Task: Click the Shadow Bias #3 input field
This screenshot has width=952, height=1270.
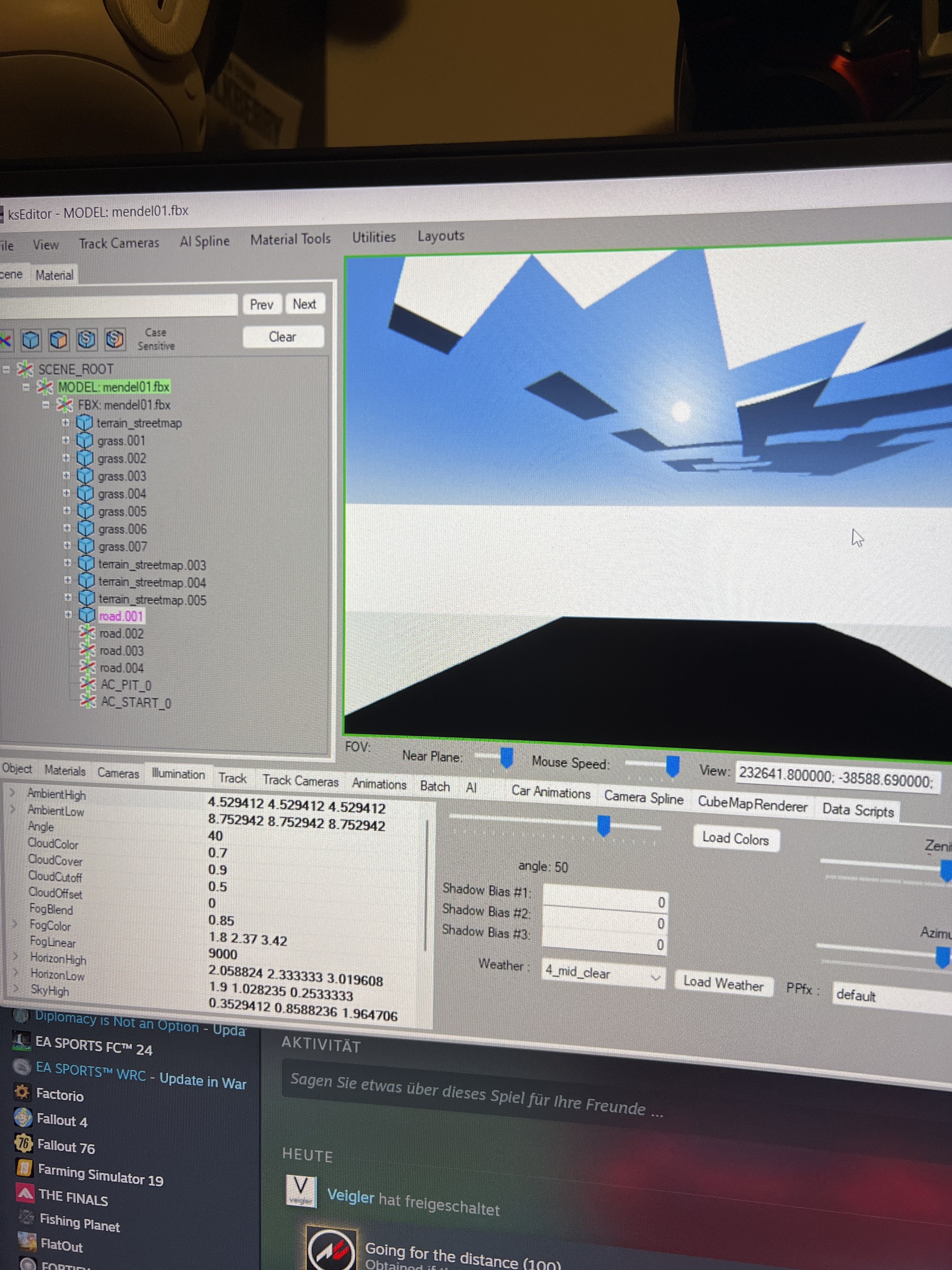Action: pyautogui.click(x=604, y=941)
